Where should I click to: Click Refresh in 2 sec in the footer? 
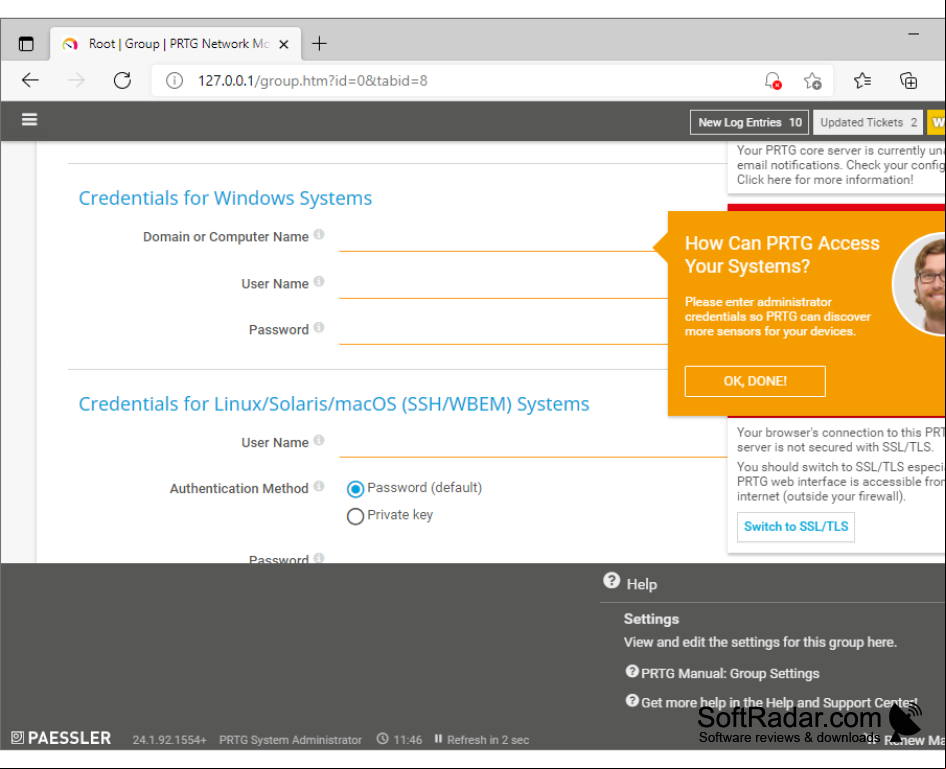pos(487,739)
